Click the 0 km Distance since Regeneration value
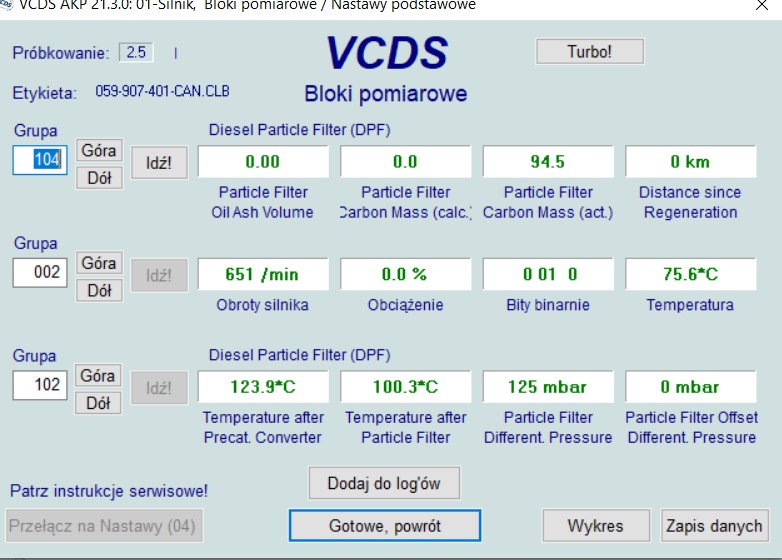Image resolution: width=782 pixels, height=560 pixels. pos(690,162)
